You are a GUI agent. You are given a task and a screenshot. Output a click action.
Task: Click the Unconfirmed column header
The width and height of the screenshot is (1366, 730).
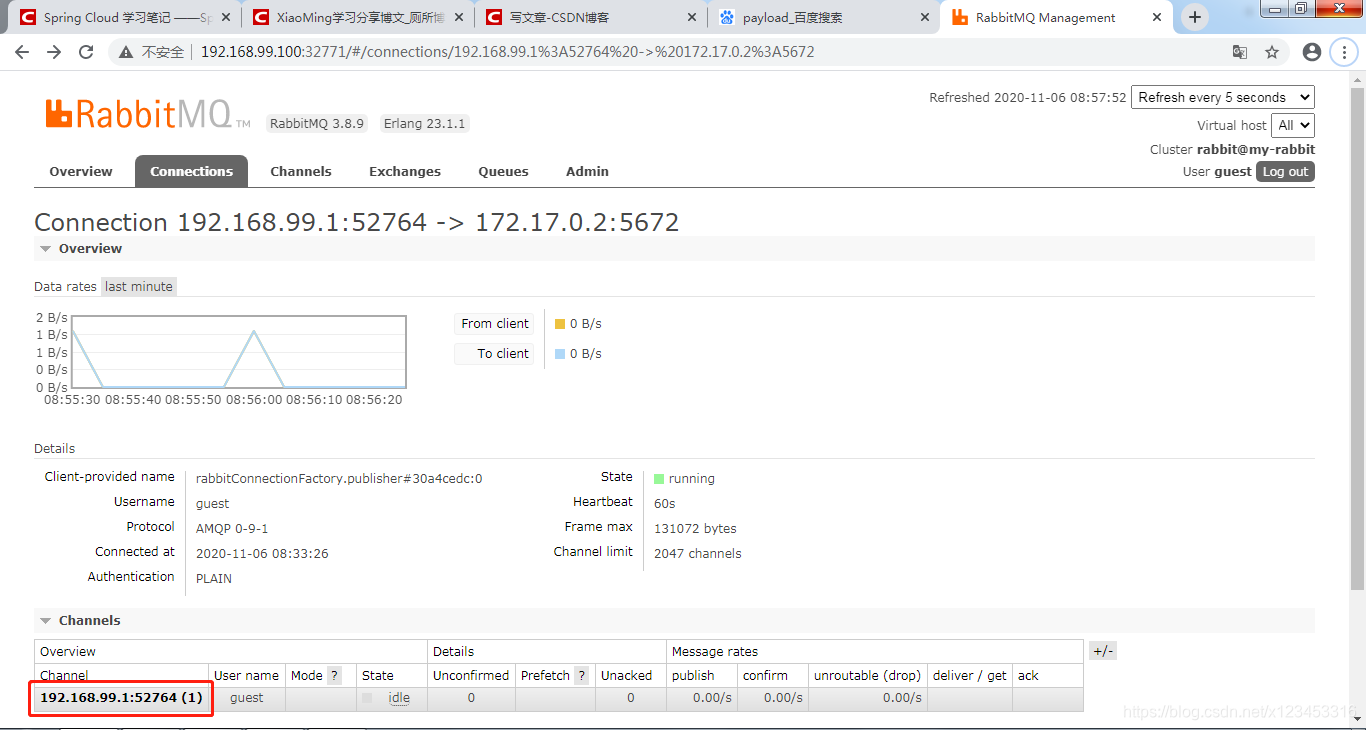(x=471, y=675)
